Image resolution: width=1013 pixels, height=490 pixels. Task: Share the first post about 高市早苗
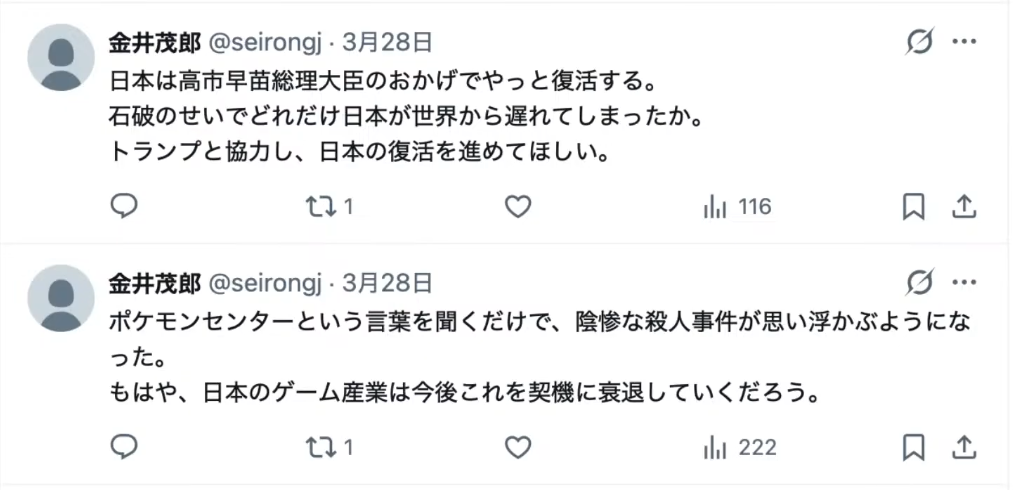pos(963,207)
